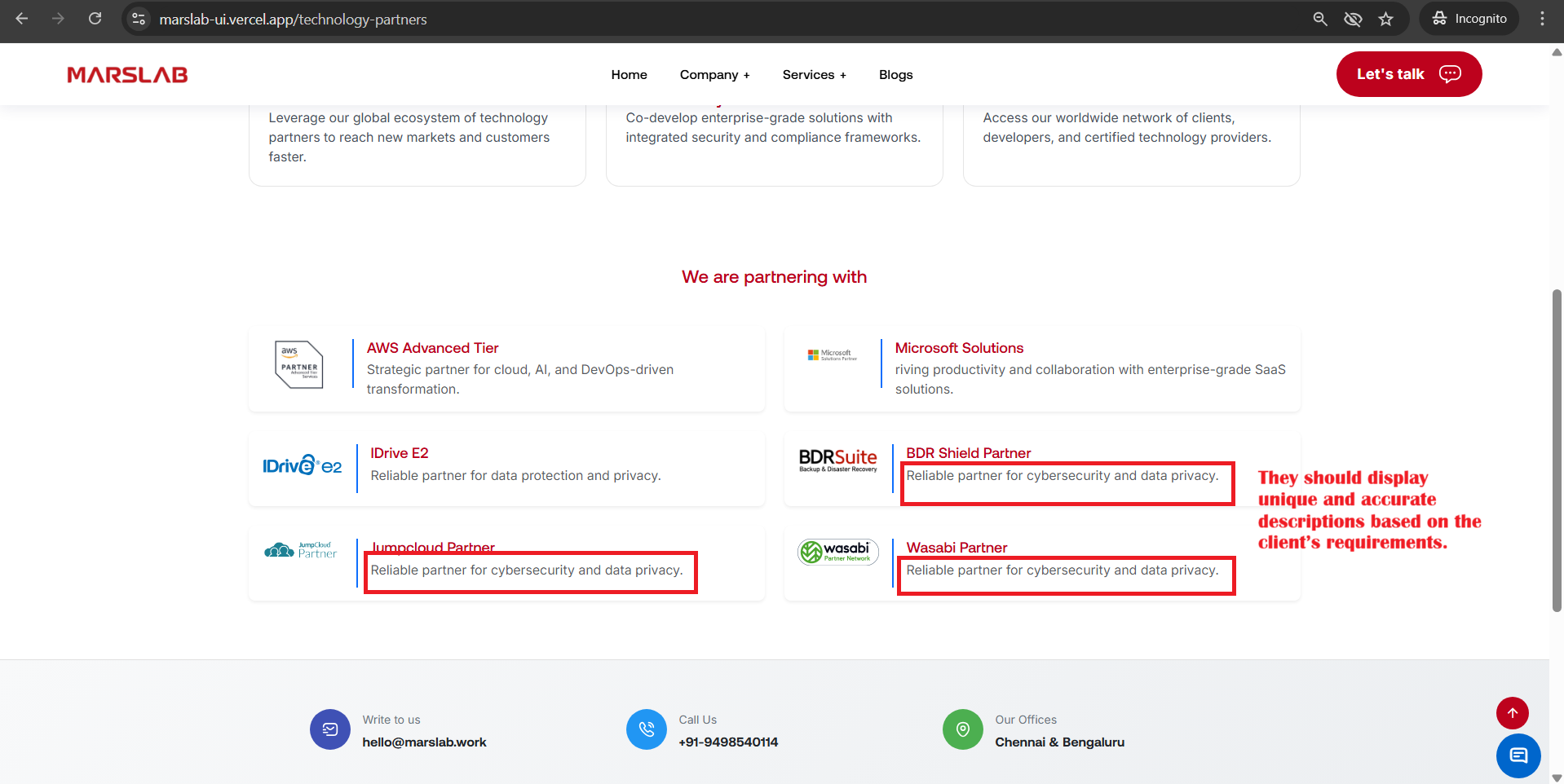Click the red scroll-to-top arrow button
The width and height of the screenshot is (1564, 784).
pos(1512,713)
